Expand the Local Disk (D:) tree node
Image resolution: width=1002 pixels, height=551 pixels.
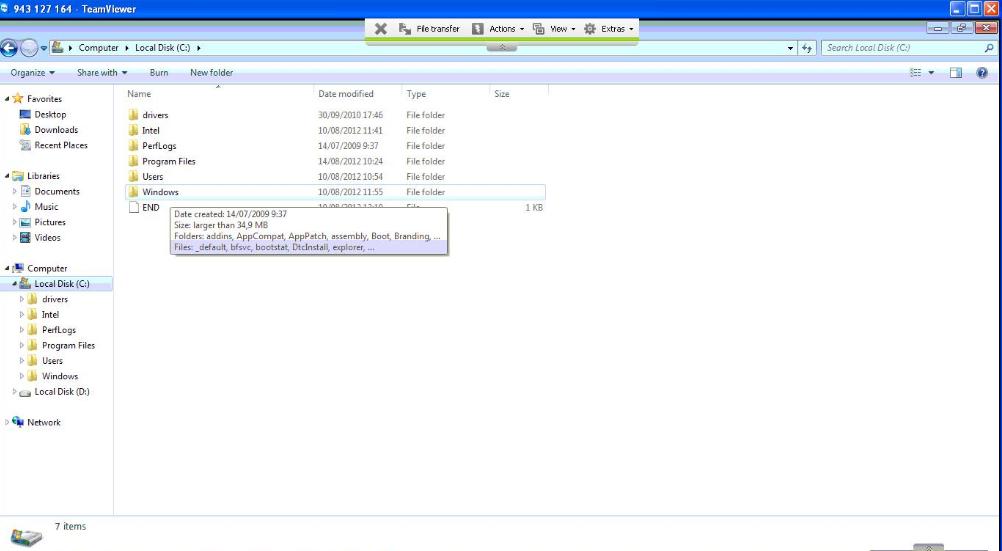[15, 392]
